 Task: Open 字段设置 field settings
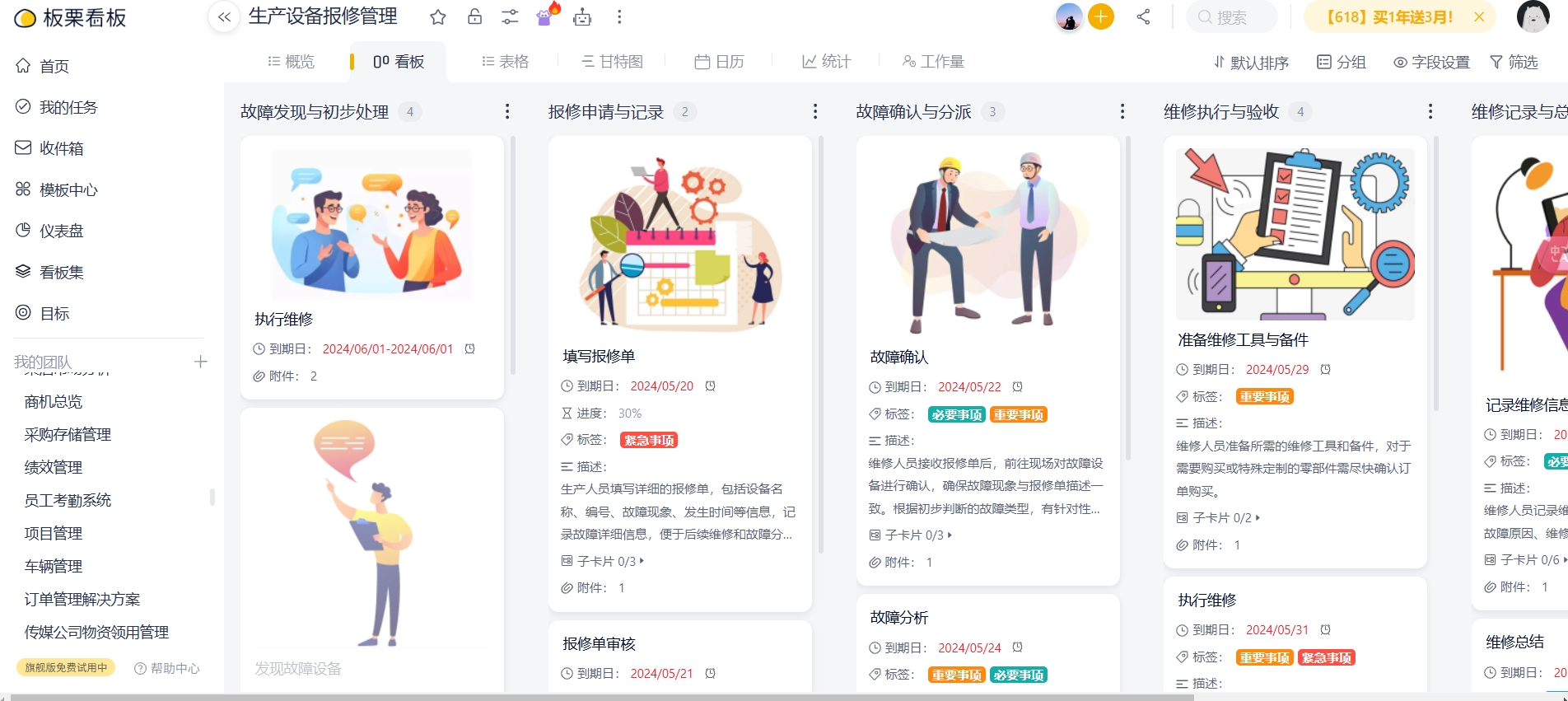pyautogui.click(x=1431, y=62)
